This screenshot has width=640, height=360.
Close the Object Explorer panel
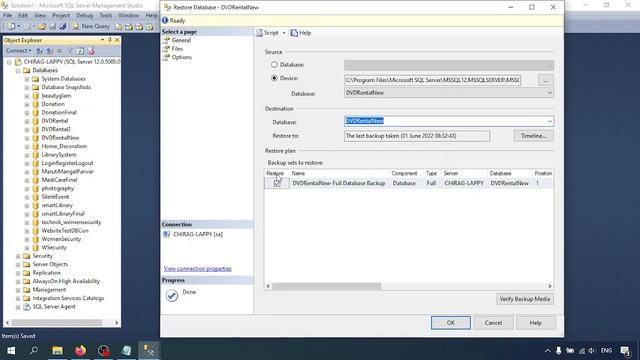click(x=117, y=40)
